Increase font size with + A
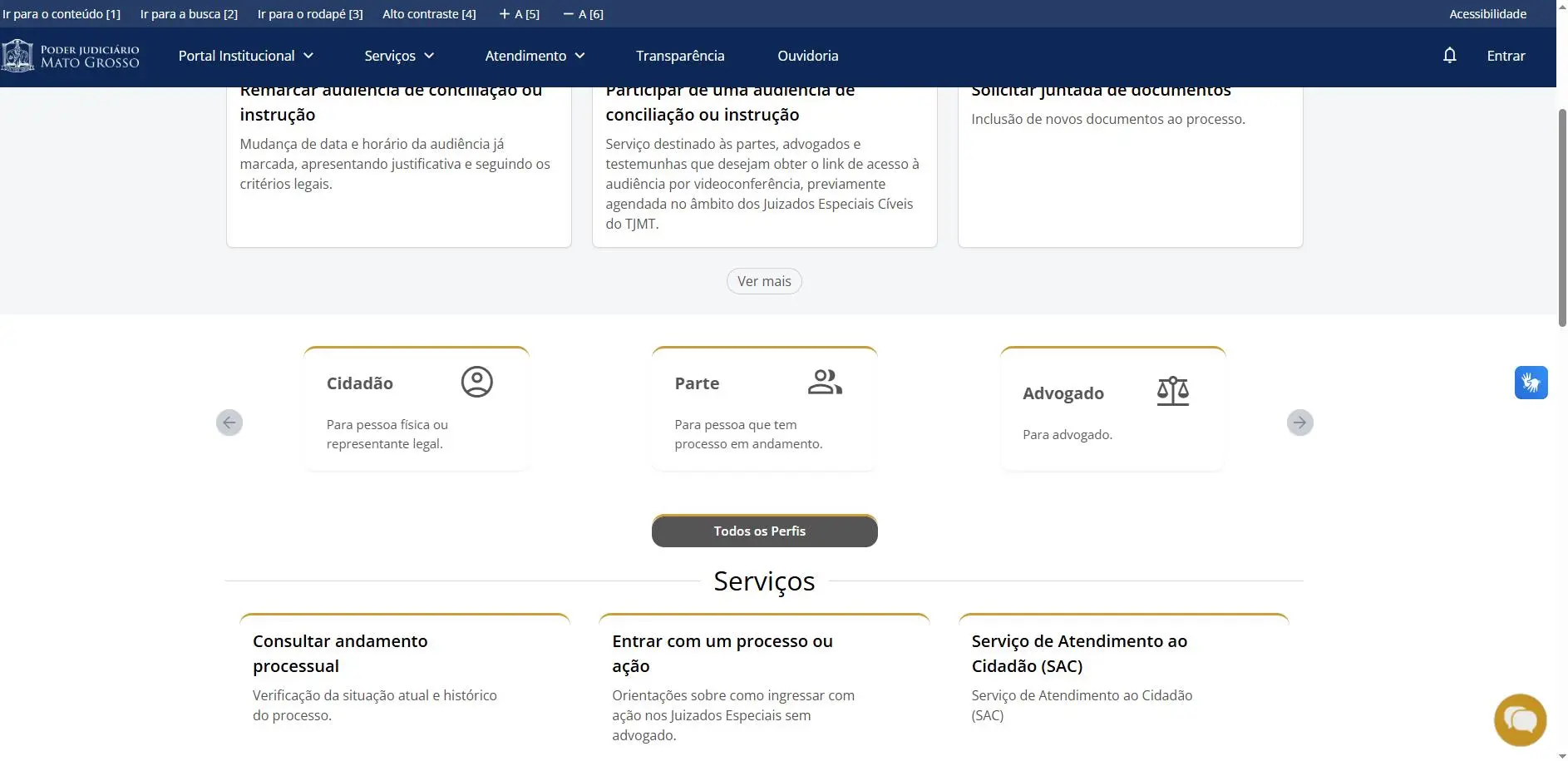Image resolution: width=1568 pixels, height=761 pixels. [x=519, y=14]
